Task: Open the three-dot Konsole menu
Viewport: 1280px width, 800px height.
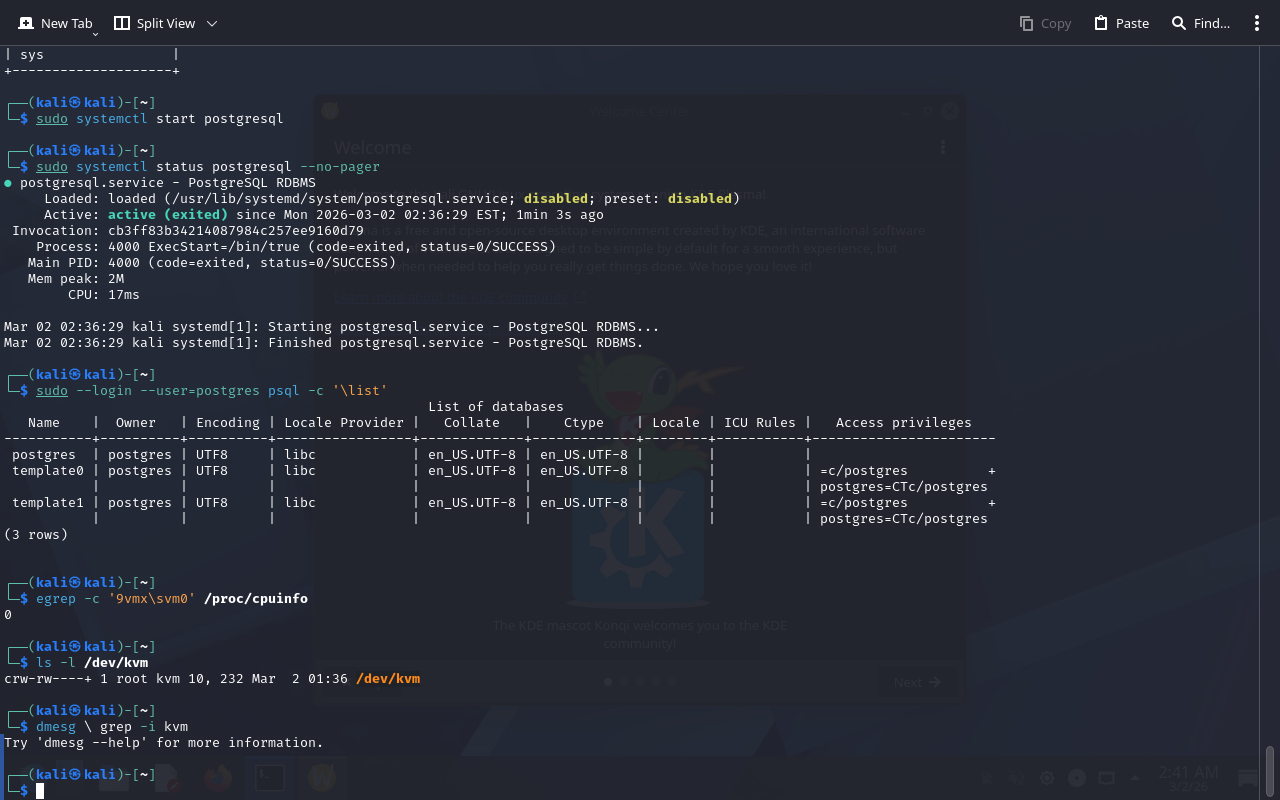Action: [x=1257, y=23]
